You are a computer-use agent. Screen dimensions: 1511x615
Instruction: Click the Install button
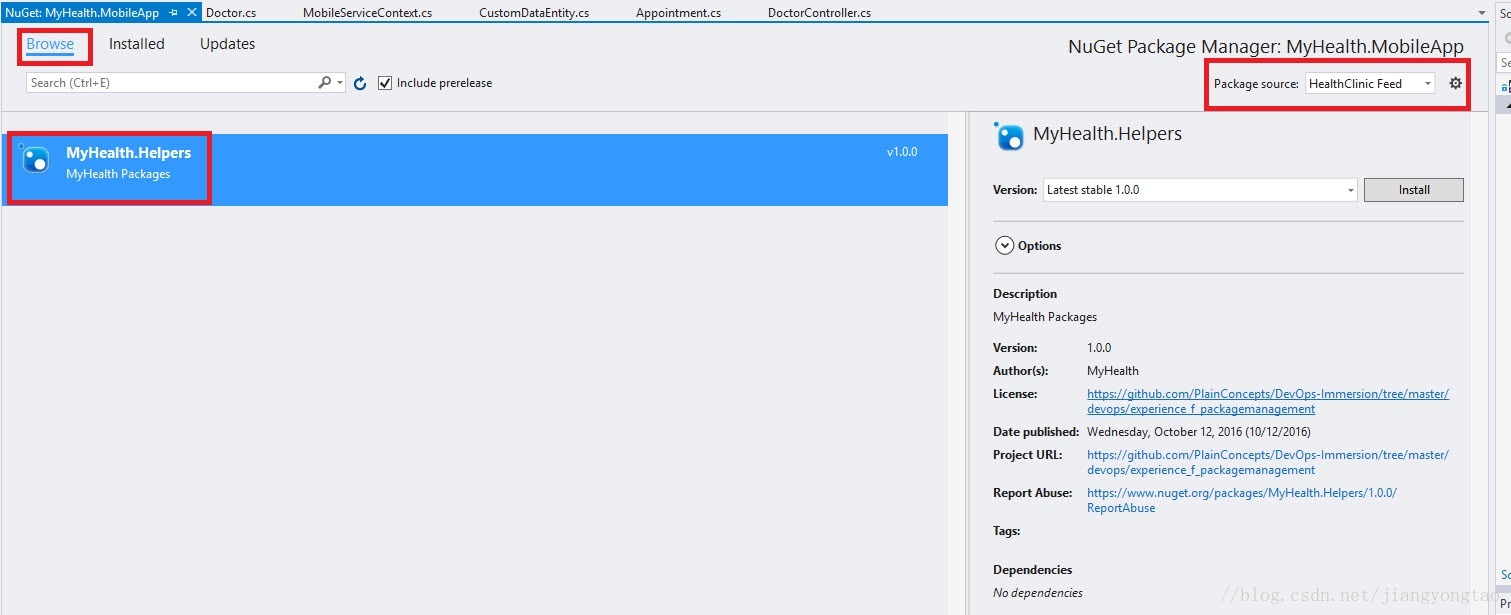tap(1414, 190)
